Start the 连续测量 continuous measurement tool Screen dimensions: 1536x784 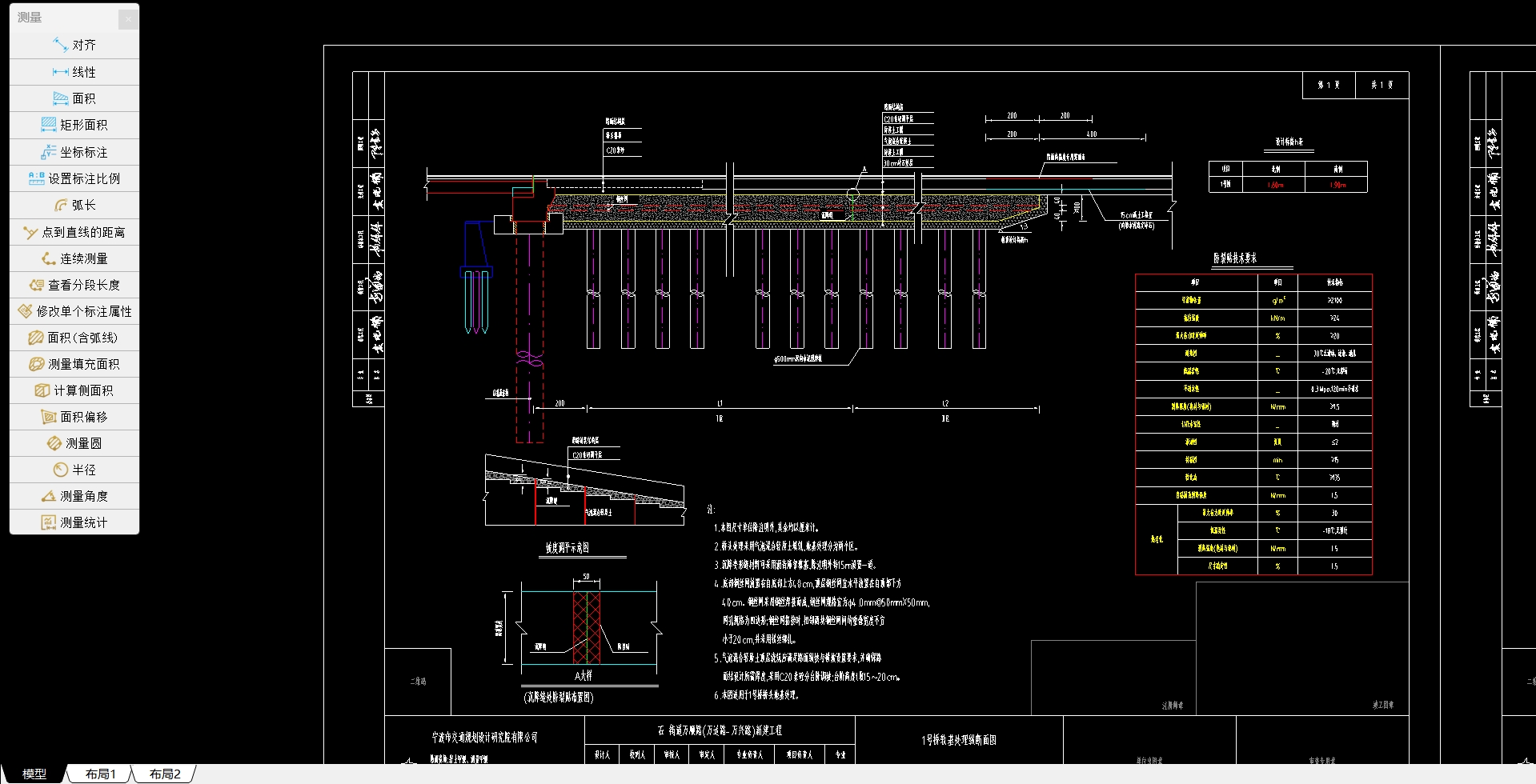point(74,258)
